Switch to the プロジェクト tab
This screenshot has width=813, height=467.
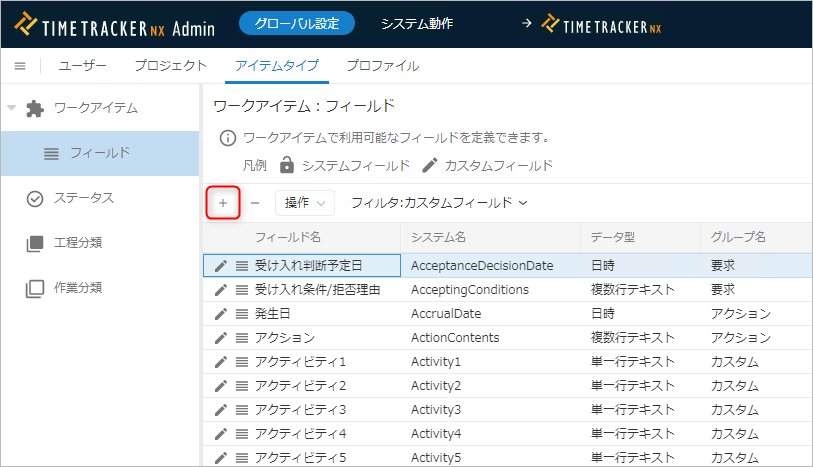(x=170, y=66)
